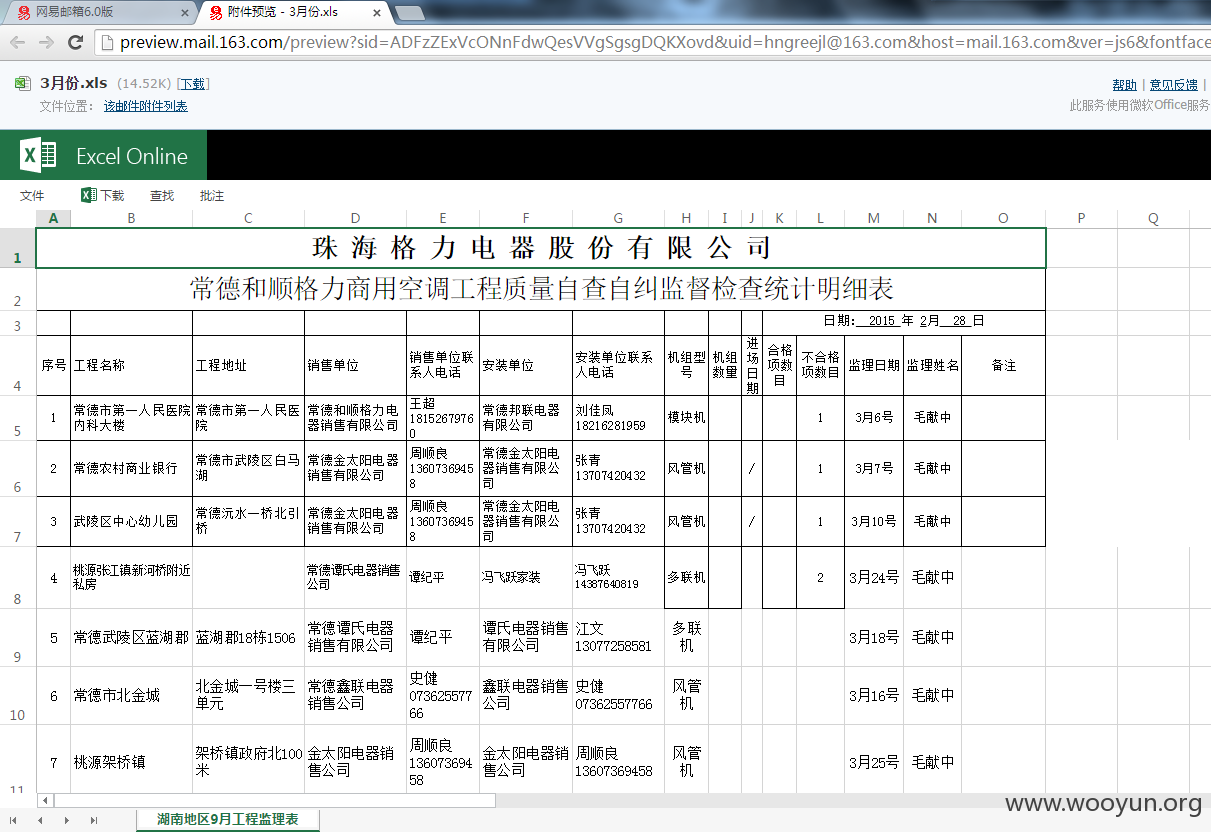Open the 批注 command
1211x832 pixels.
(x=212, y=196)
